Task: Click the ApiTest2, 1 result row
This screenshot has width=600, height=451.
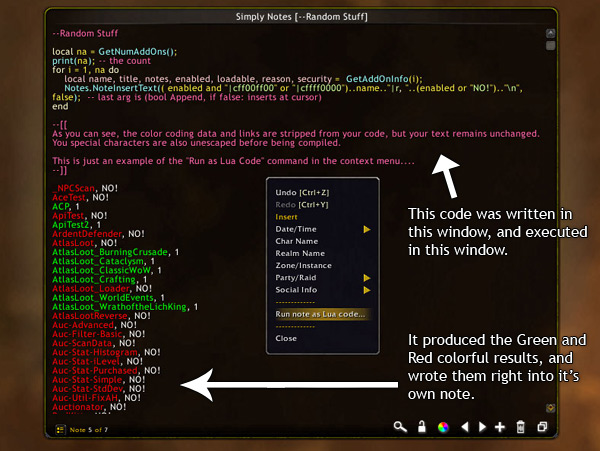Action: coord(77,225)
